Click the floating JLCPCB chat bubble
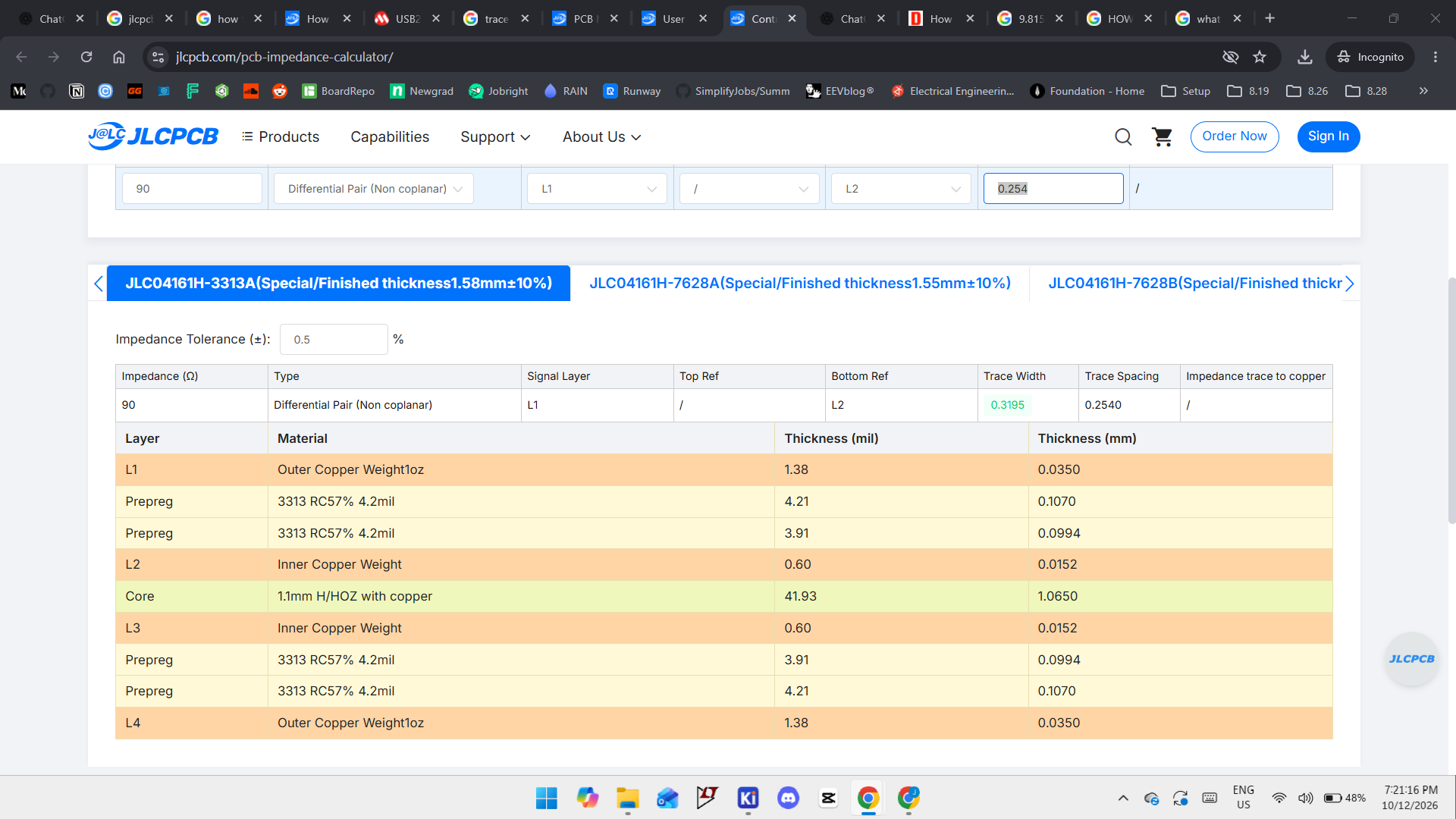The height and width of the screenshot is (819, 1456). (x=1411, y=659)
